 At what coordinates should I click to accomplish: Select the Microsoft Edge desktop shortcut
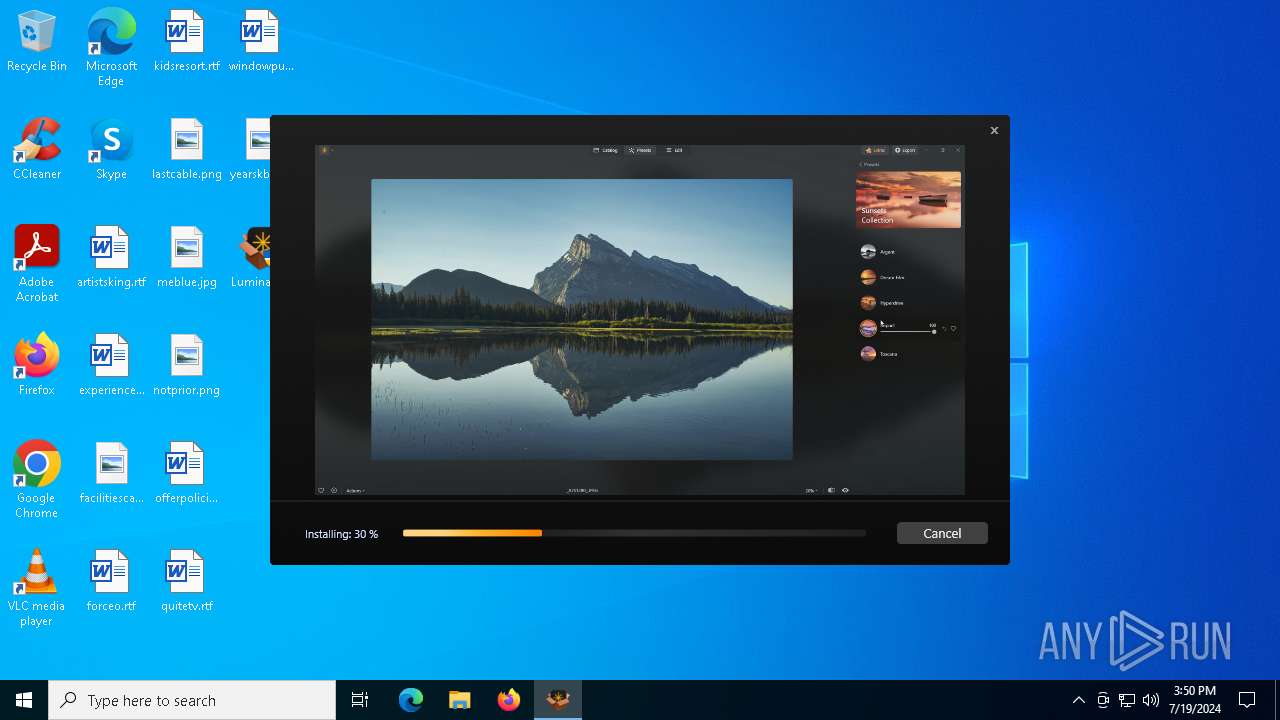[x=111, y=47]
